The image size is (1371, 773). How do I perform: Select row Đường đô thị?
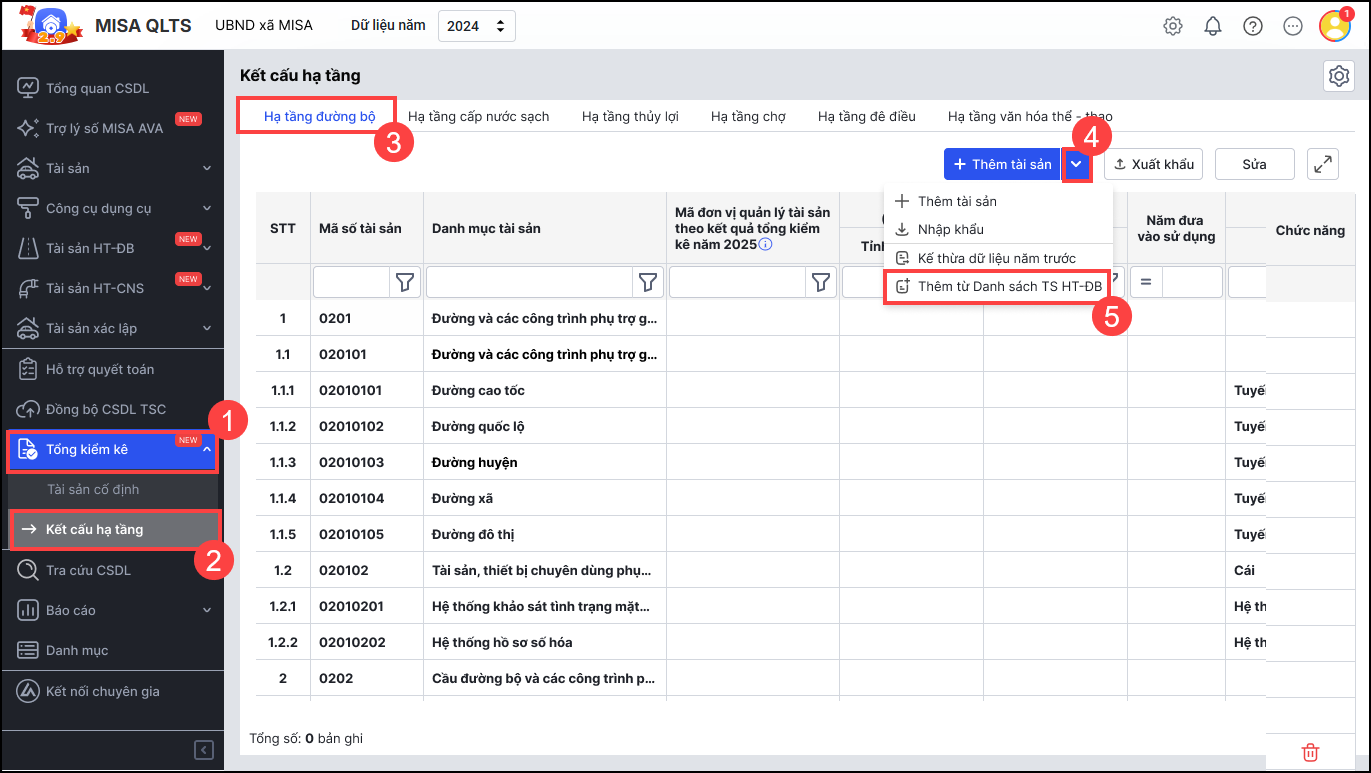[x=760, y=534]
